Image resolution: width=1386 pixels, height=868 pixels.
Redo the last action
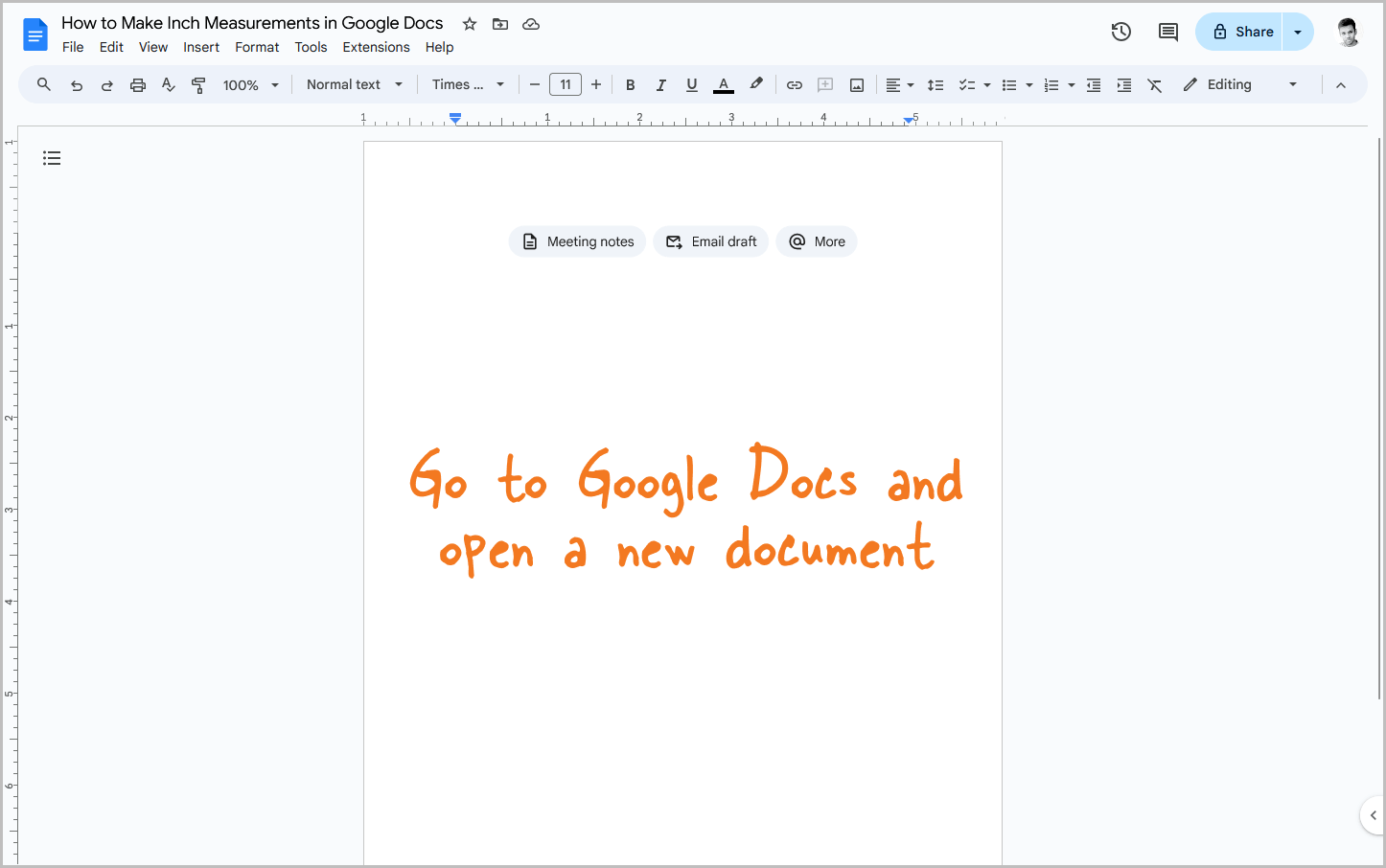click(107, 85)
